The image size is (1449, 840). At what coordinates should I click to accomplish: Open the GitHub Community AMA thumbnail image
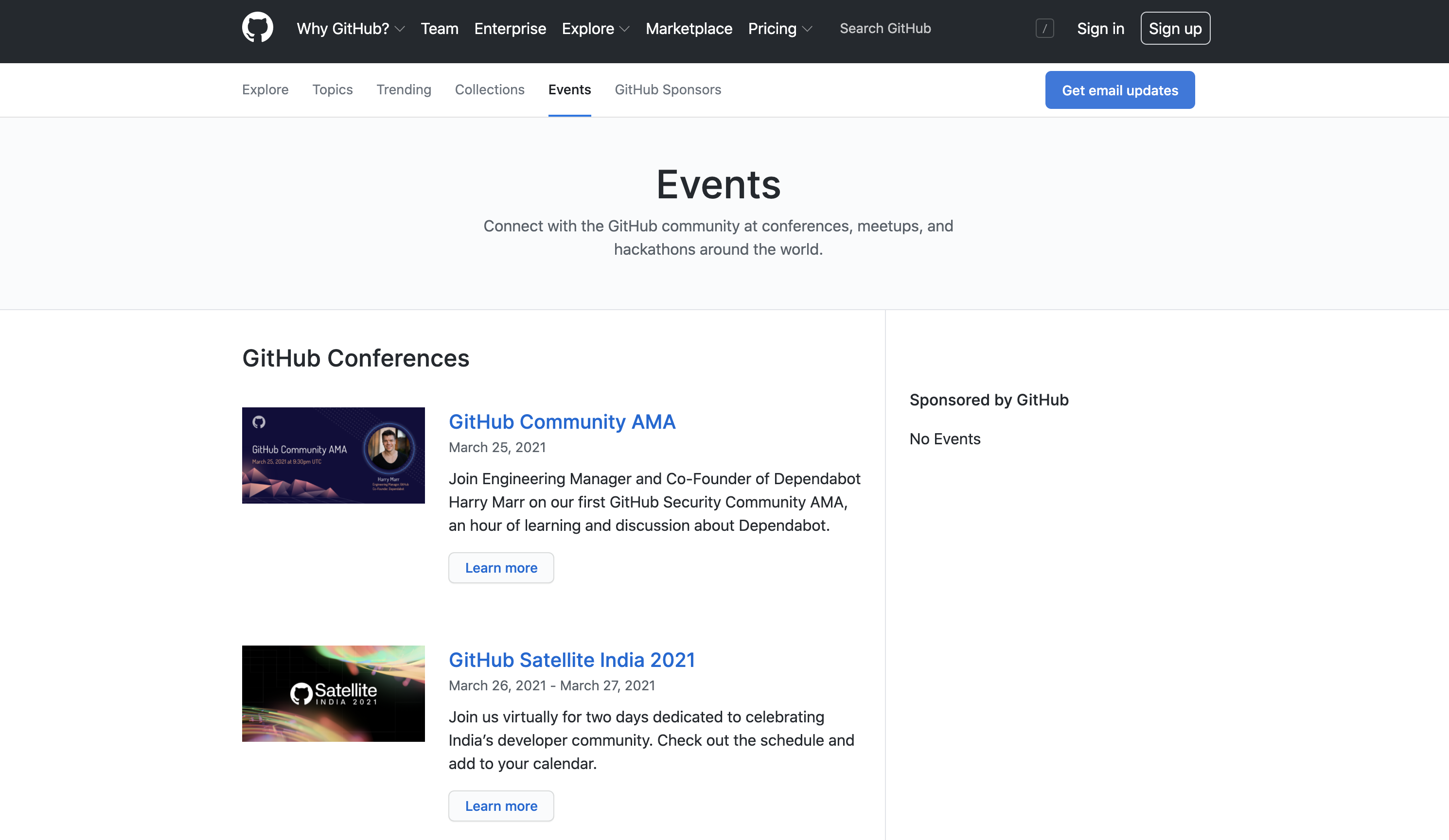333,455
